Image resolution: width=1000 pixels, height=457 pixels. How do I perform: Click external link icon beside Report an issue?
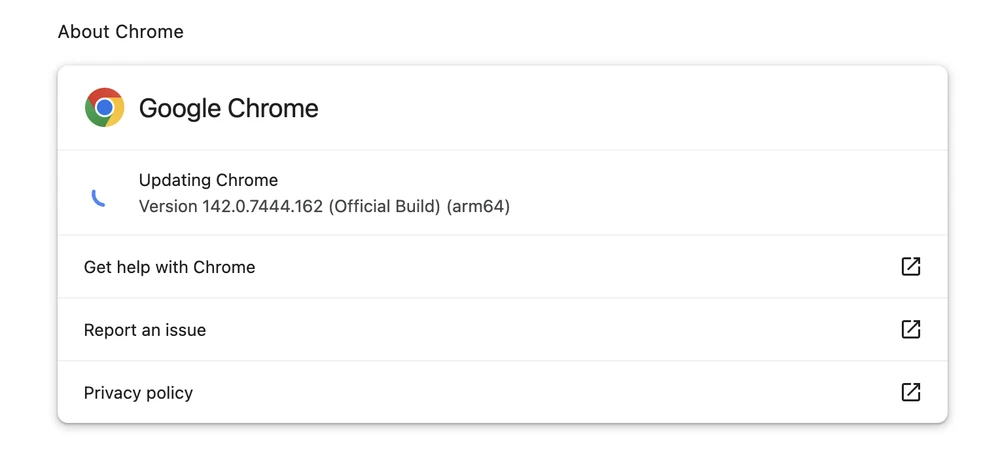pos(911,330)
